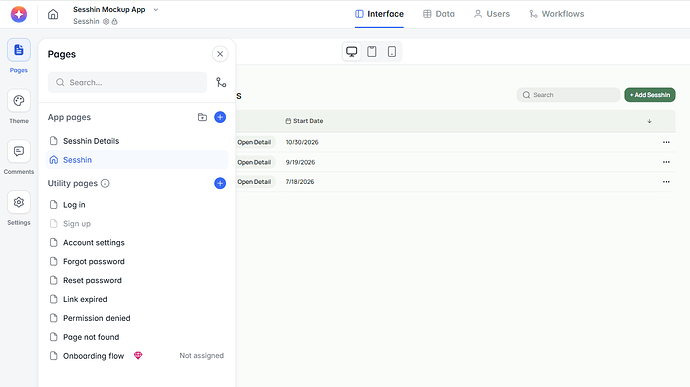
Task: Click the Add Sesshin button
Action: (x=650, y=95)
